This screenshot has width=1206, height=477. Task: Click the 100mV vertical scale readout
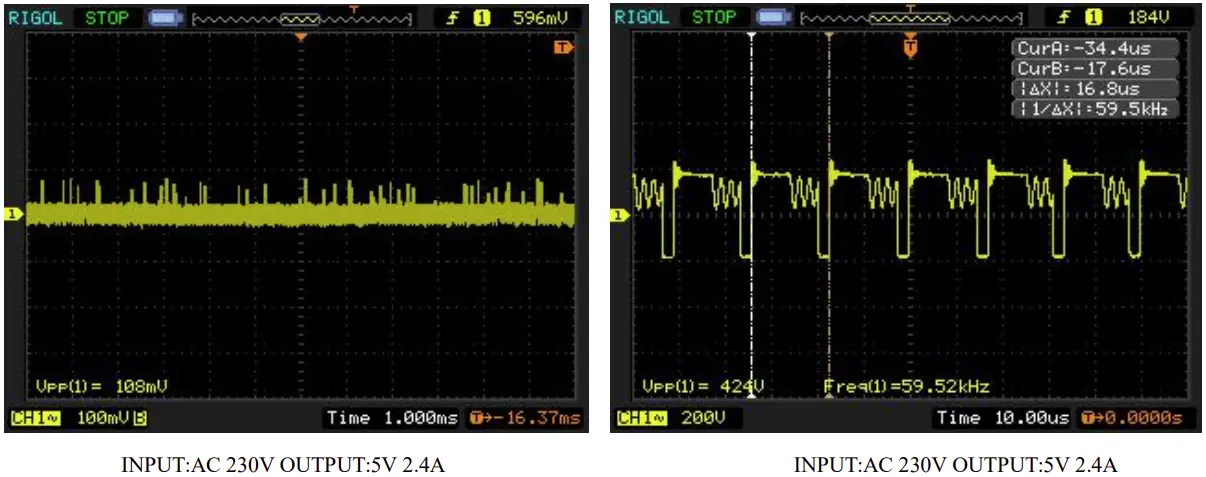104,418
